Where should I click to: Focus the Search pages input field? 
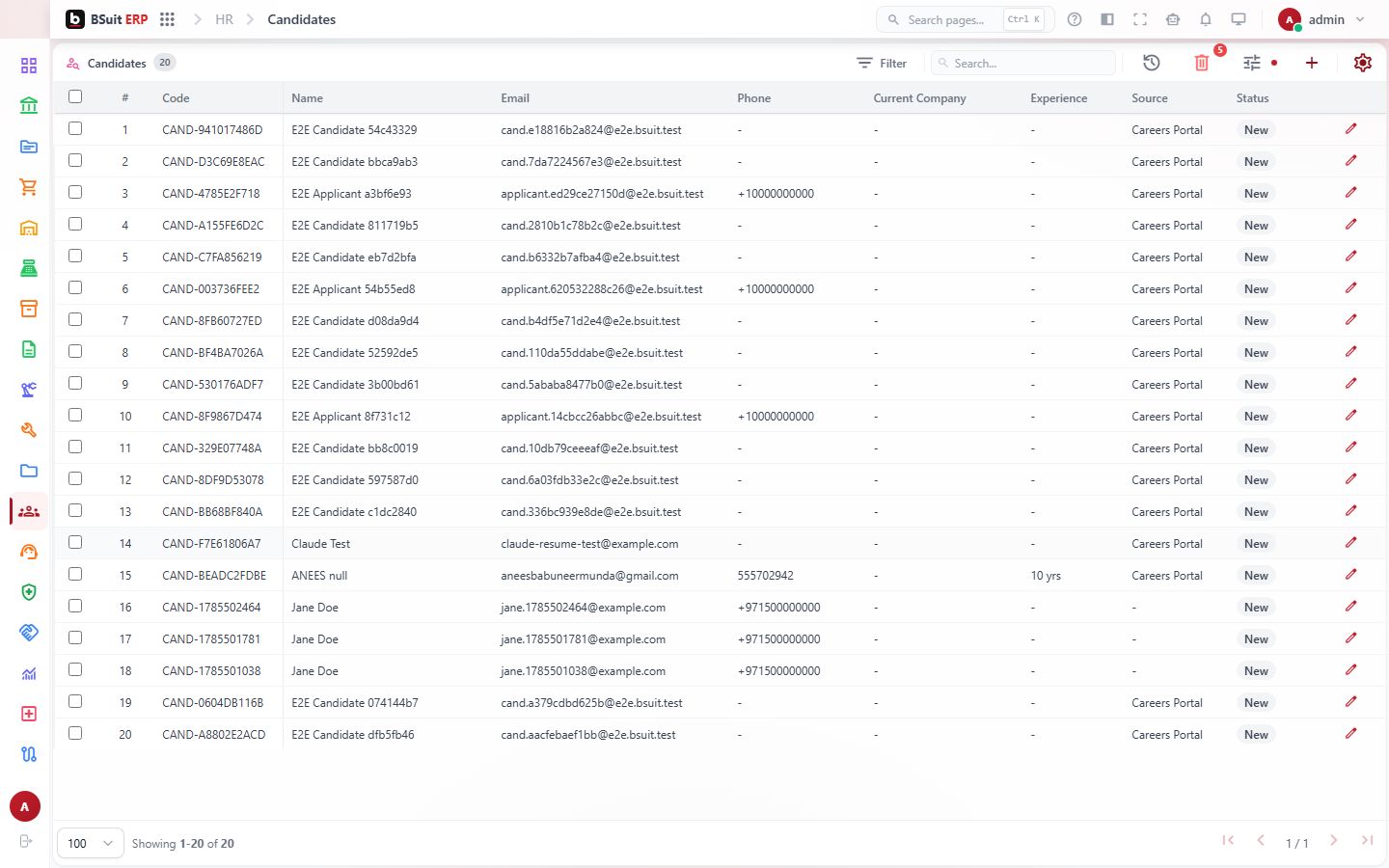(x=965, y=19)
